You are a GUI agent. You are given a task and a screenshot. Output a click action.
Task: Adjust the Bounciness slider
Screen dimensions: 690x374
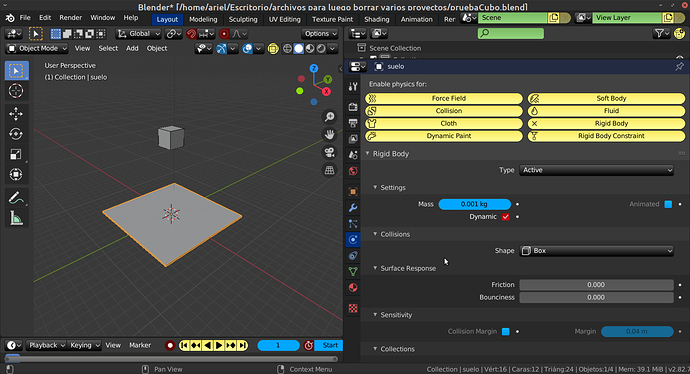[x=596, y=297]
